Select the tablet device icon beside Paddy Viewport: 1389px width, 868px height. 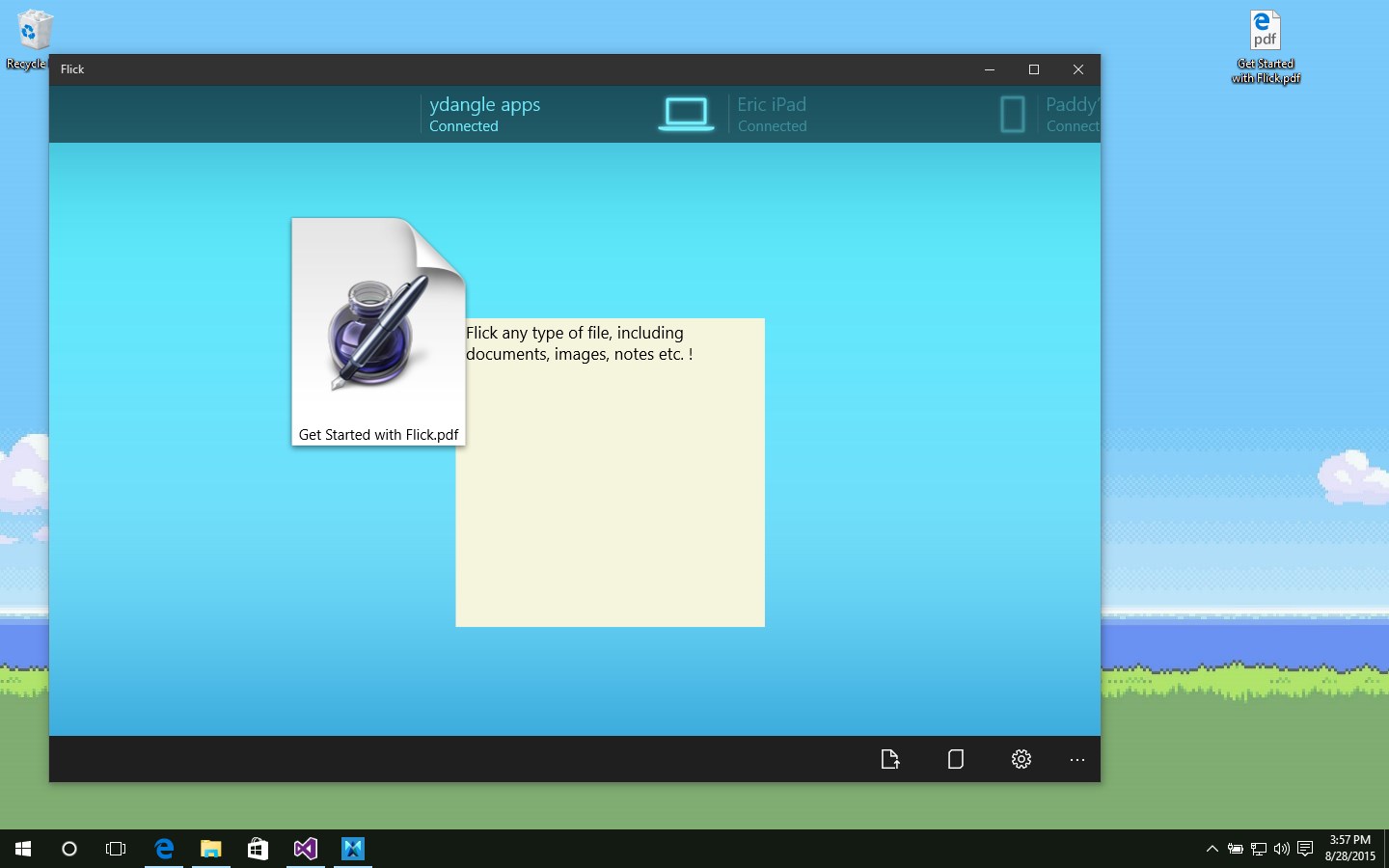point(1013,114)
